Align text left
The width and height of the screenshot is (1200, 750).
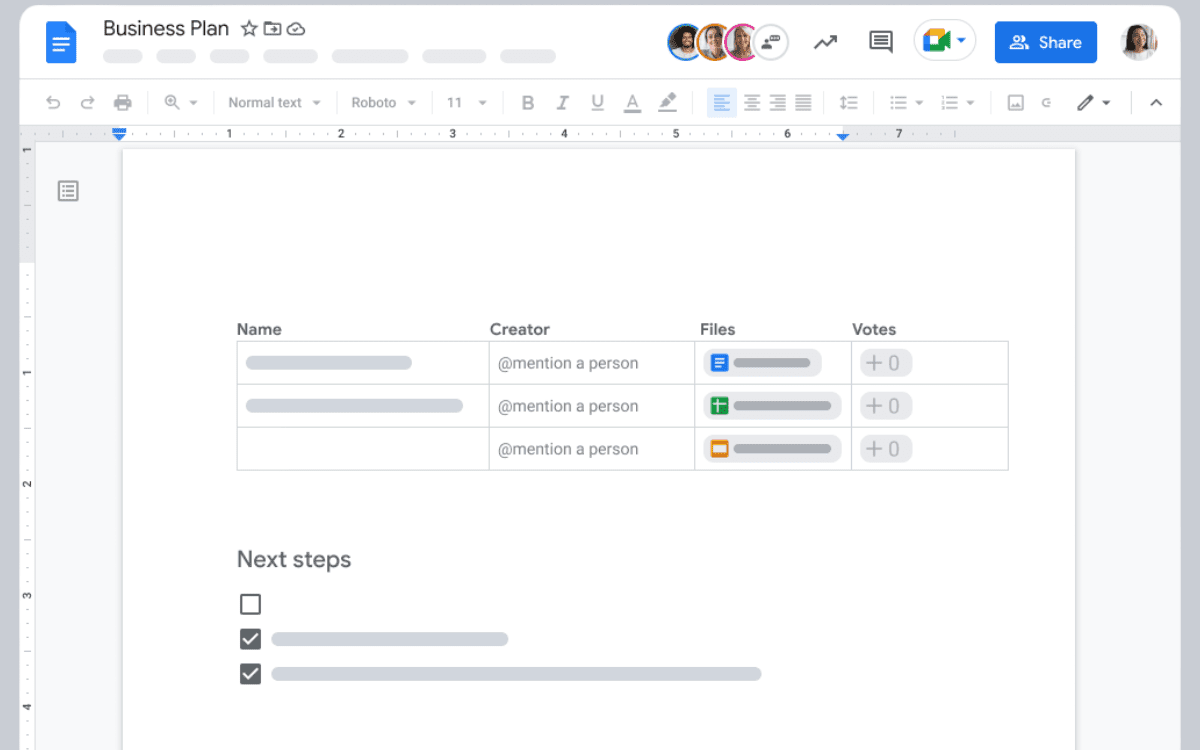(x=722, y=102)
